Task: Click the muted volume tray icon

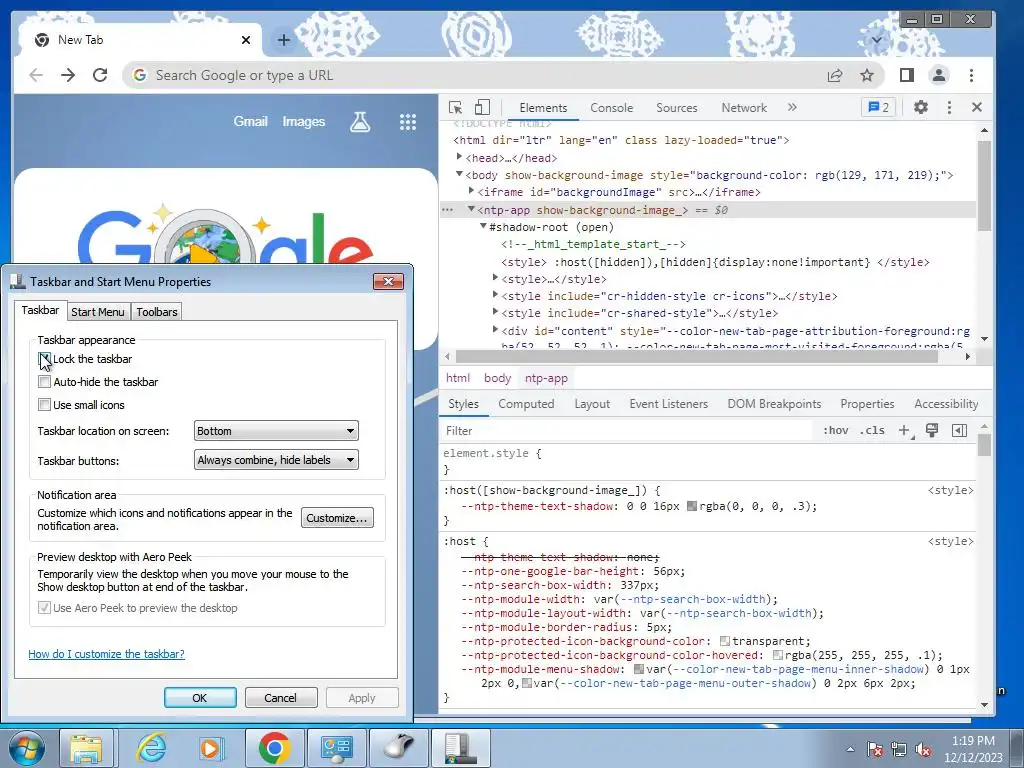Action: tap(923, 750)
